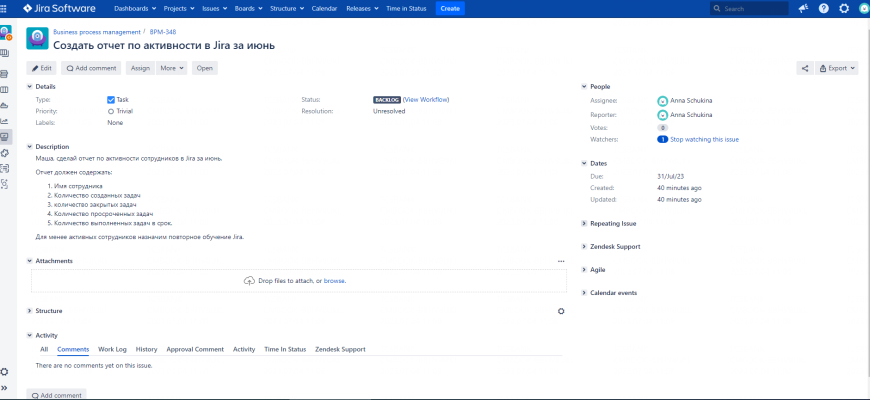
Task: Click the feedback megaphone icon
Action: tap(803, 8)
